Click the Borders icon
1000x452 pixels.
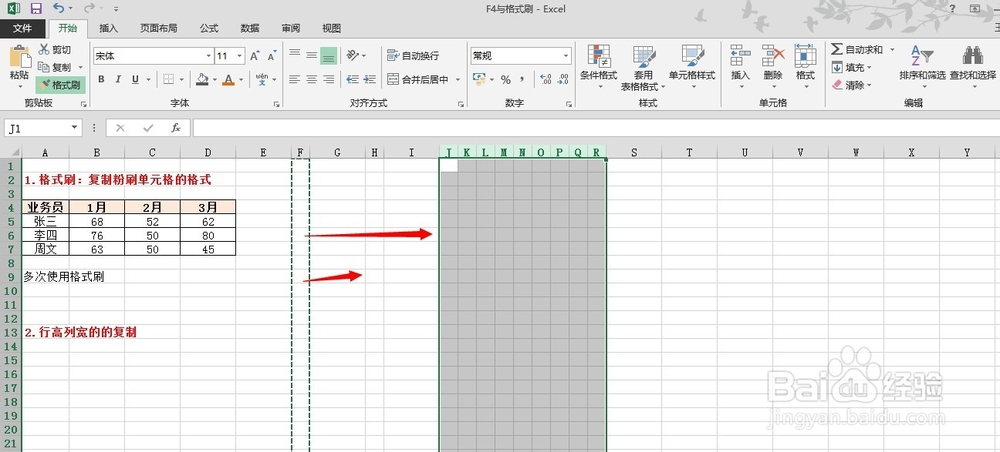point(168,80)
